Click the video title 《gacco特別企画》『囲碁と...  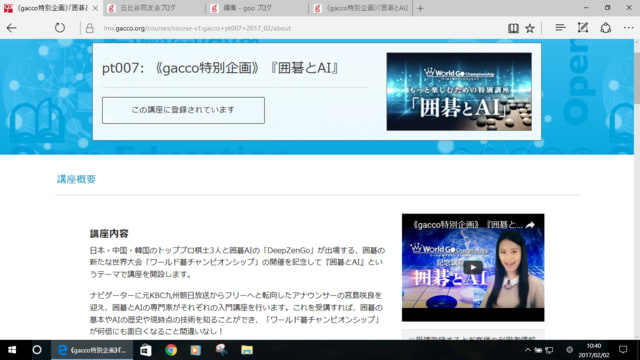click(467, 225)
